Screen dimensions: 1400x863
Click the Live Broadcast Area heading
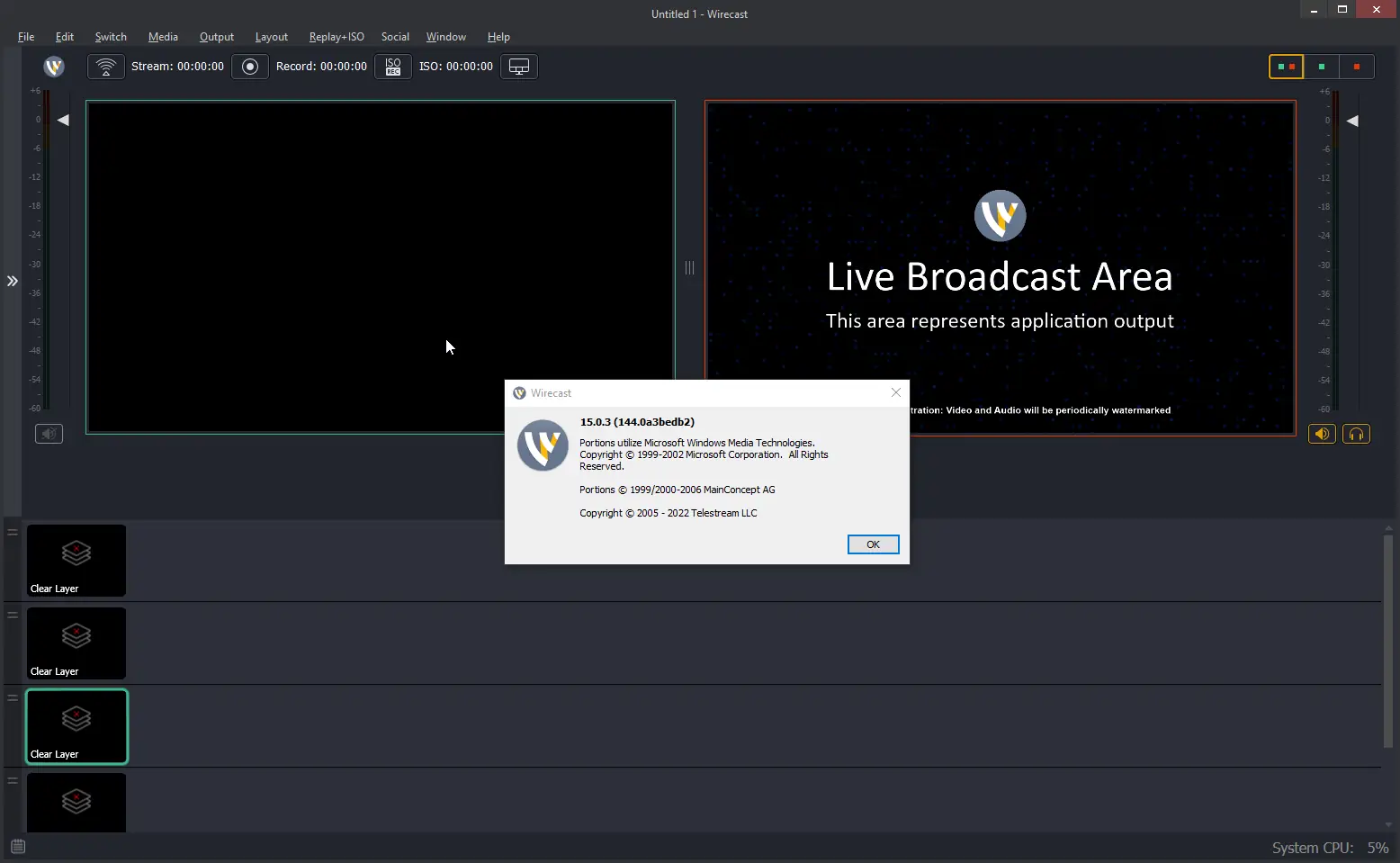pos(1000,276)
